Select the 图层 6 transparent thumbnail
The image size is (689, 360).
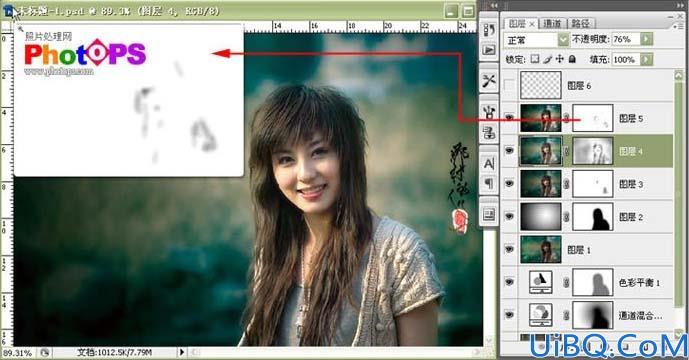click(x=541, y=85)
